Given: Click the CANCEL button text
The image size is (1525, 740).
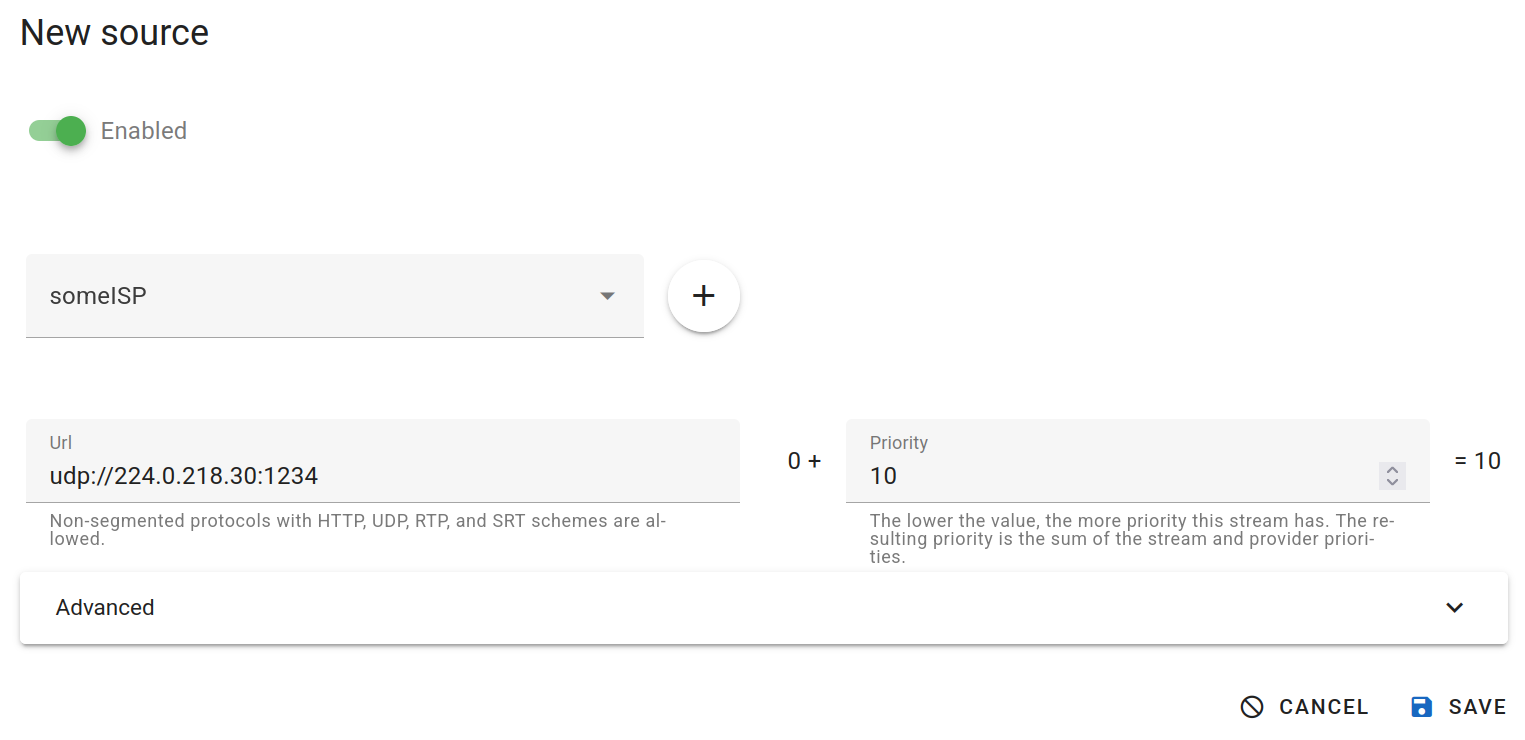Looking at the screenshot, I should point(1323,707).
